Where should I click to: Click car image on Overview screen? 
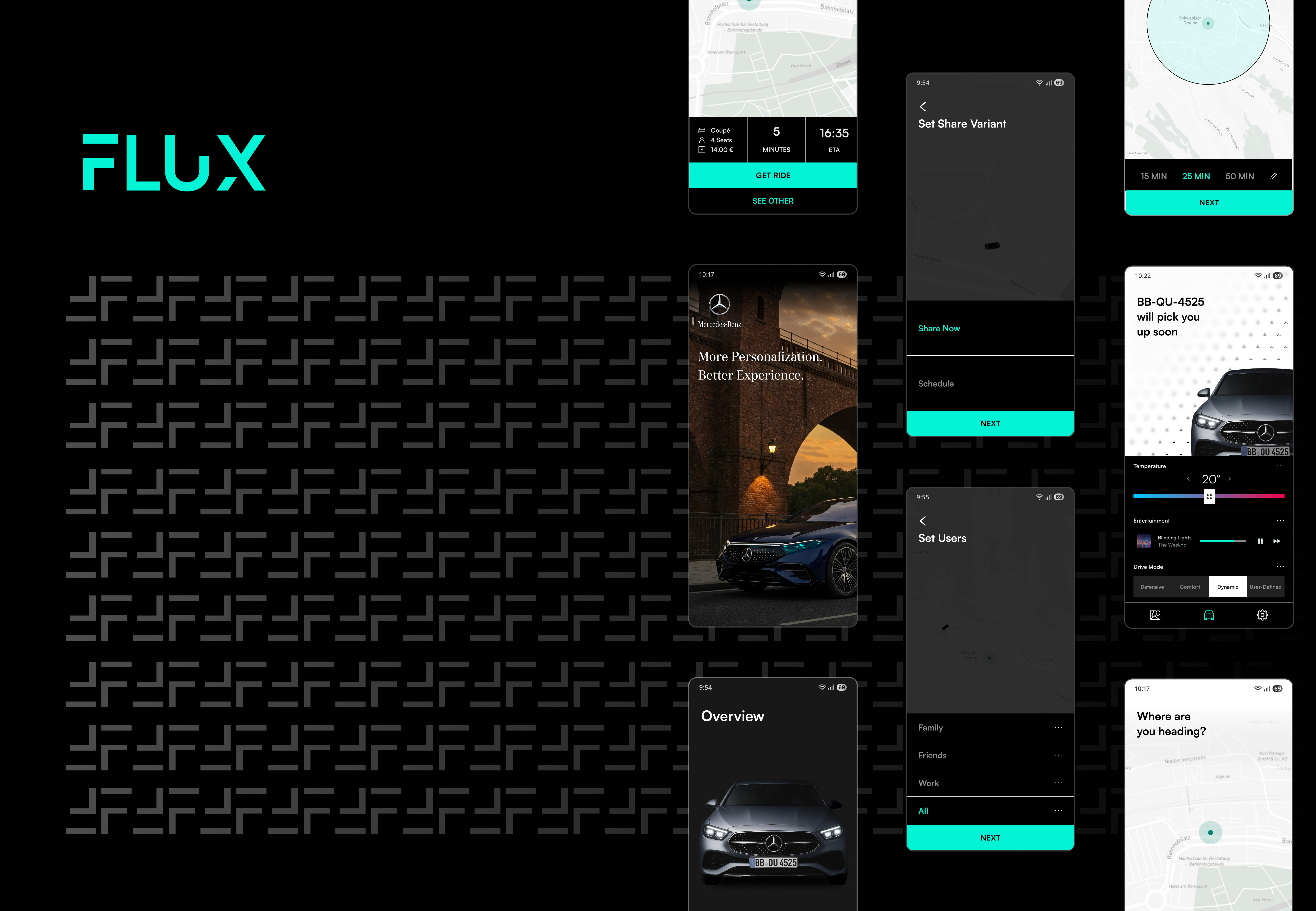[x=774, y=832]
